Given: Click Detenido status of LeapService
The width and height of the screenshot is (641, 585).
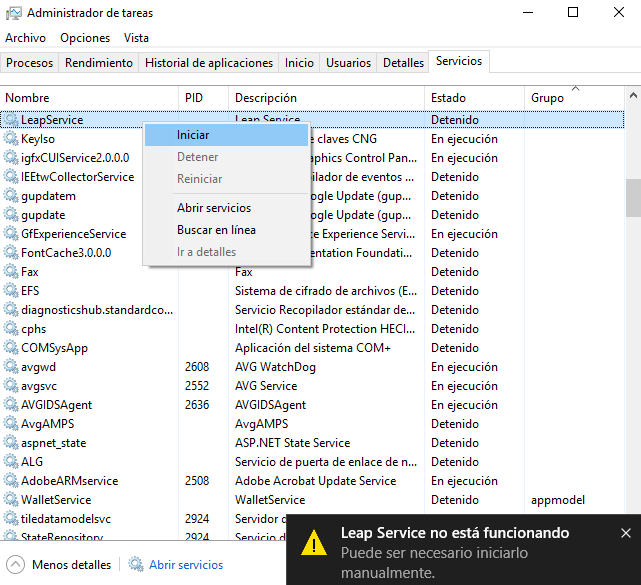Looking at the screenshot, I should [455, 120].
